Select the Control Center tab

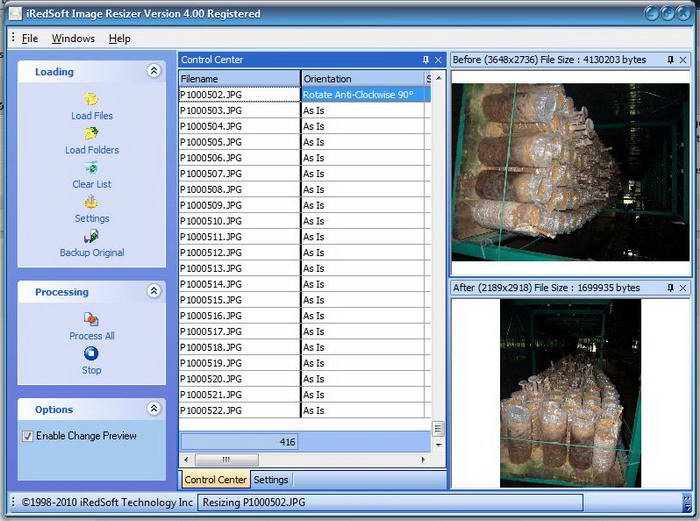point(216,480)
